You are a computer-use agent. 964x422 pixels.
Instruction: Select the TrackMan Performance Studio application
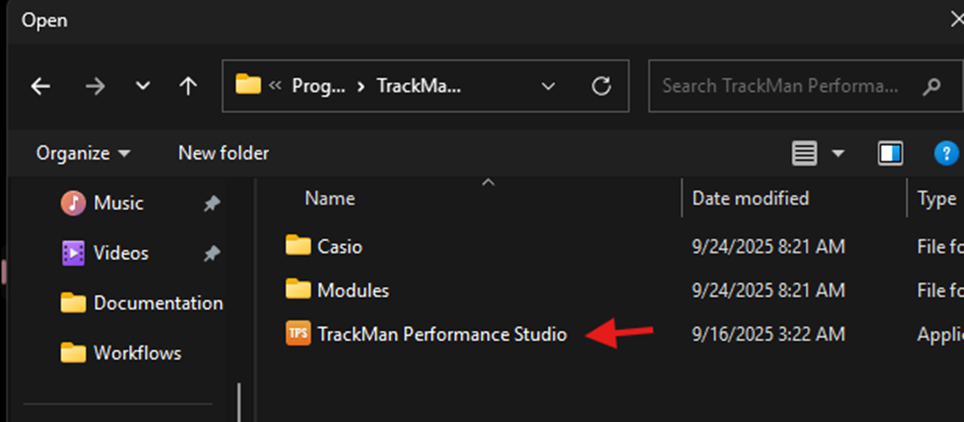441,334
